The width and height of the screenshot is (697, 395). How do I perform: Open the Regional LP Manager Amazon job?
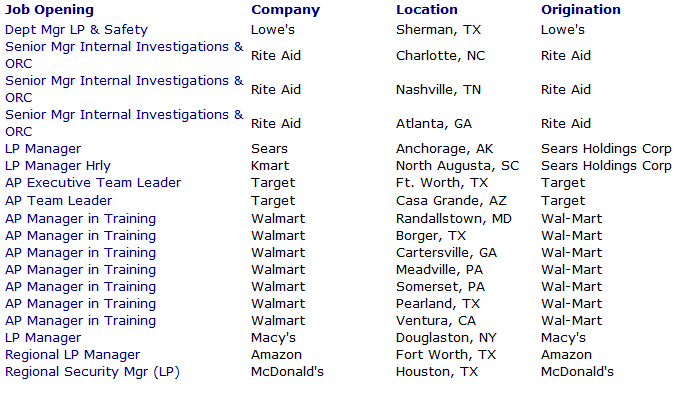pyautogui.click(x=72, y=355)
